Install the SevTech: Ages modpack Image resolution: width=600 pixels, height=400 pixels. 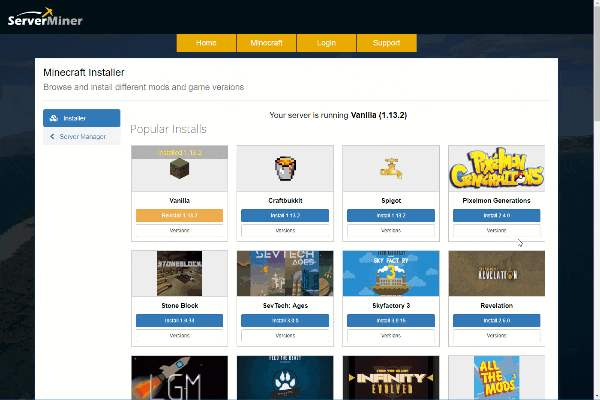click(285, 320)
